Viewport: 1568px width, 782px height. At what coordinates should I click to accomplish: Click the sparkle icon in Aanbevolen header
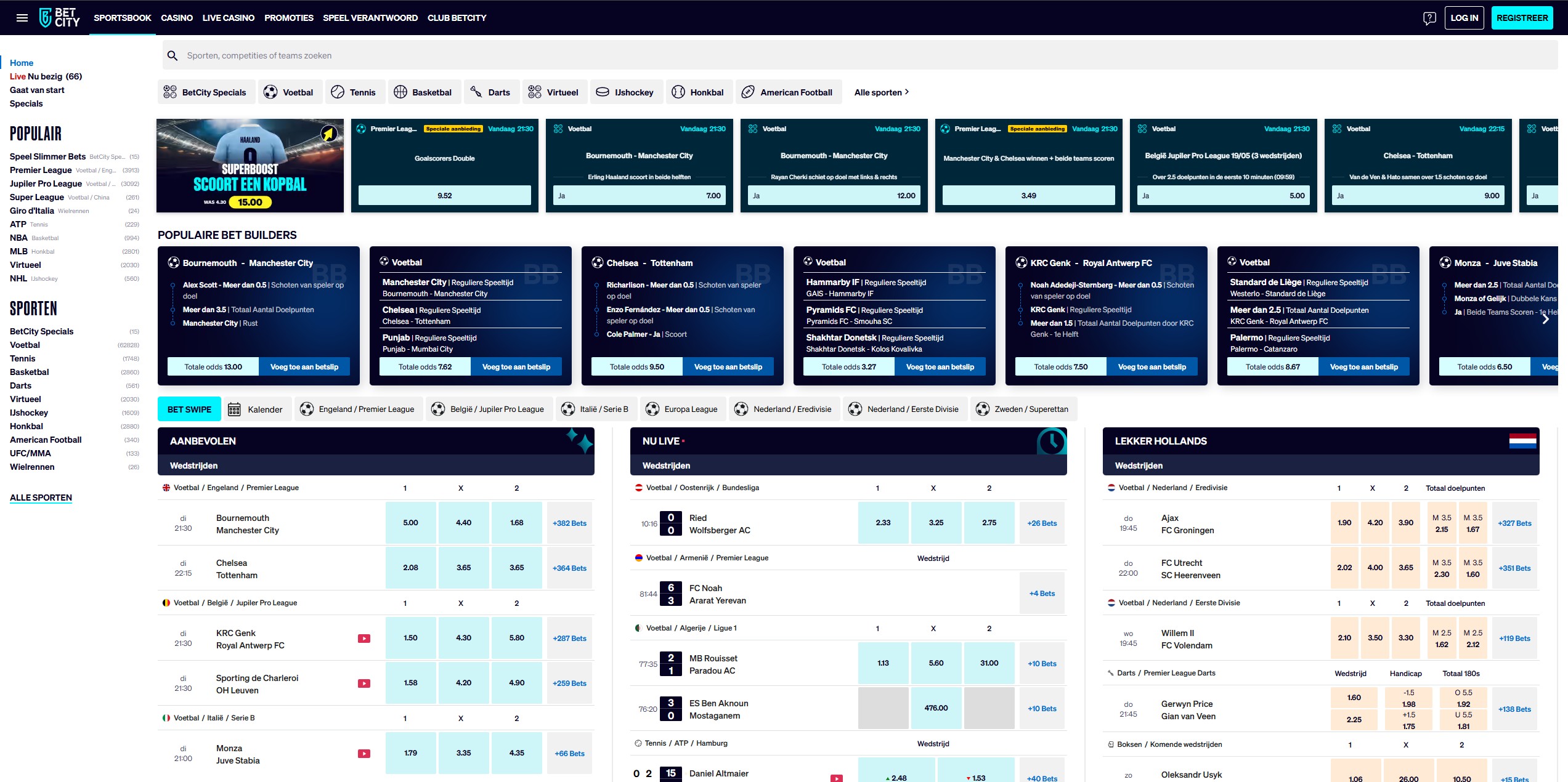(x=580, y=441)
